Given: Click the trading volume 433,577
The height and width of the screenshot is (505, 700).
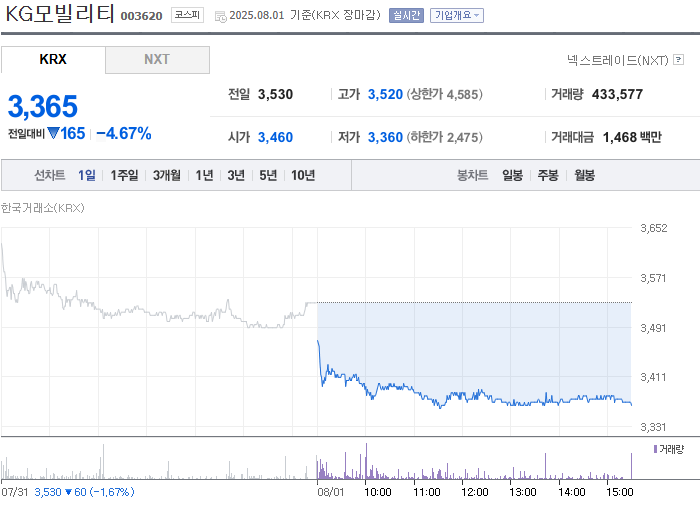Looking at the screenshot, I should 617,94.
